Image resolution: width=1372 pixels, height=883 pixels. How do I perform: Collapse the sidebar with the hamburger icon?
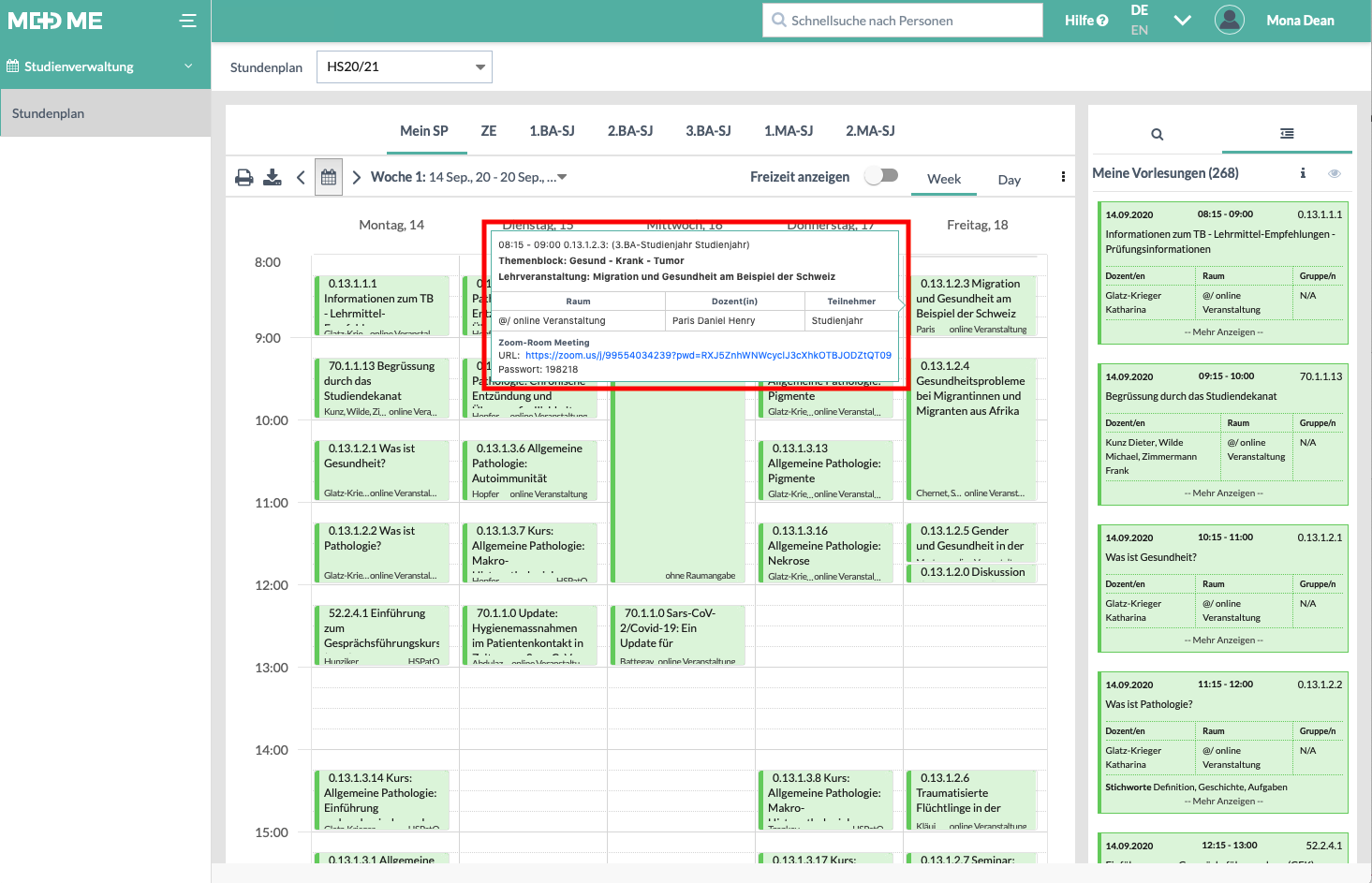pos(187,20)
